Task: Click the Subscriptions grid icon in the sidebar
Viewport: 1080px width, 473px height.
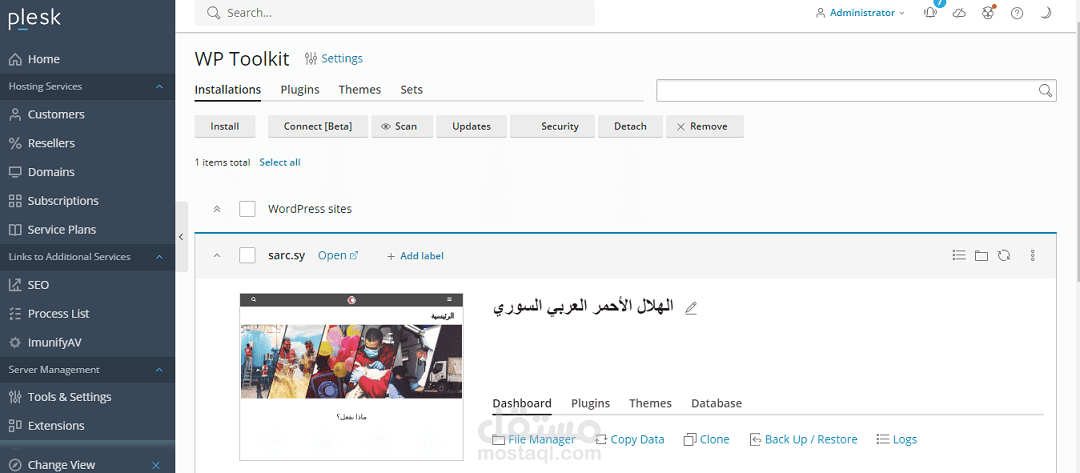Action: point(15,201)
